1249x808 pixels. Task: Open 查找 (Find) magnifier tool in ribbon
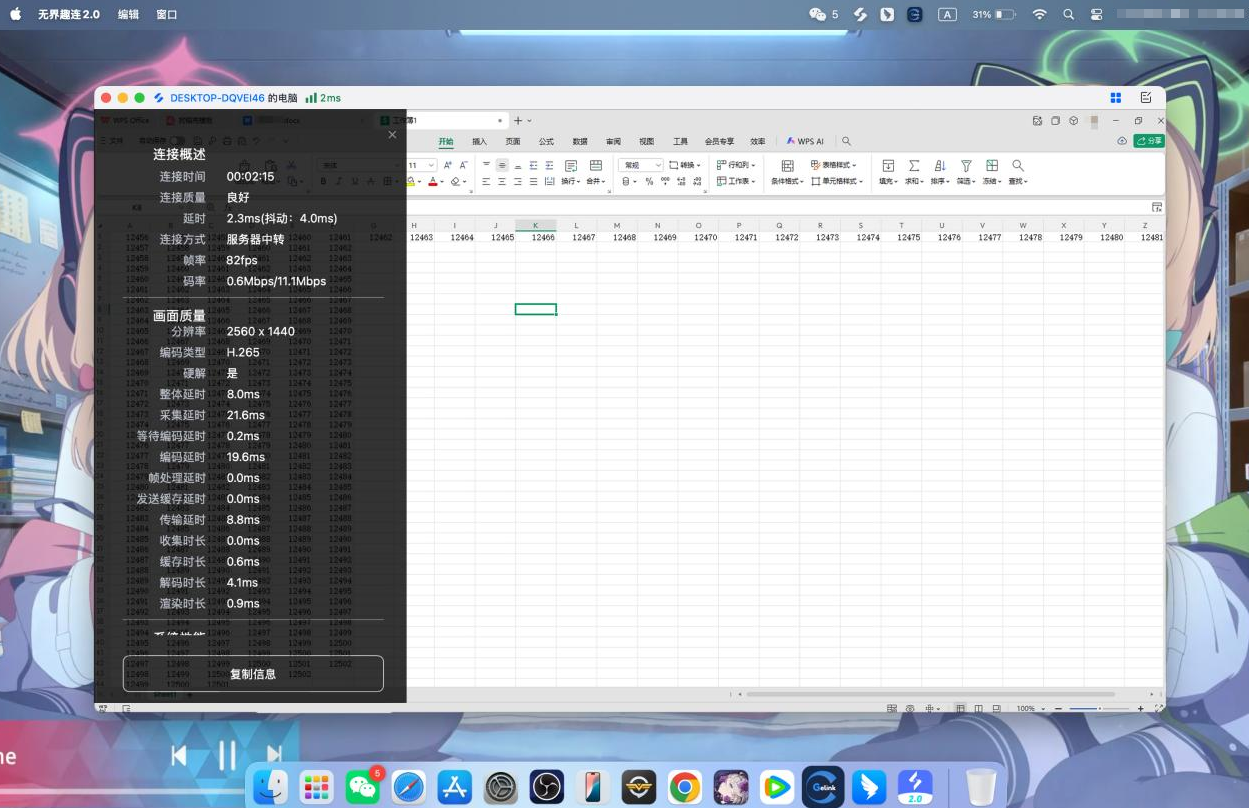pos(1017,166)
